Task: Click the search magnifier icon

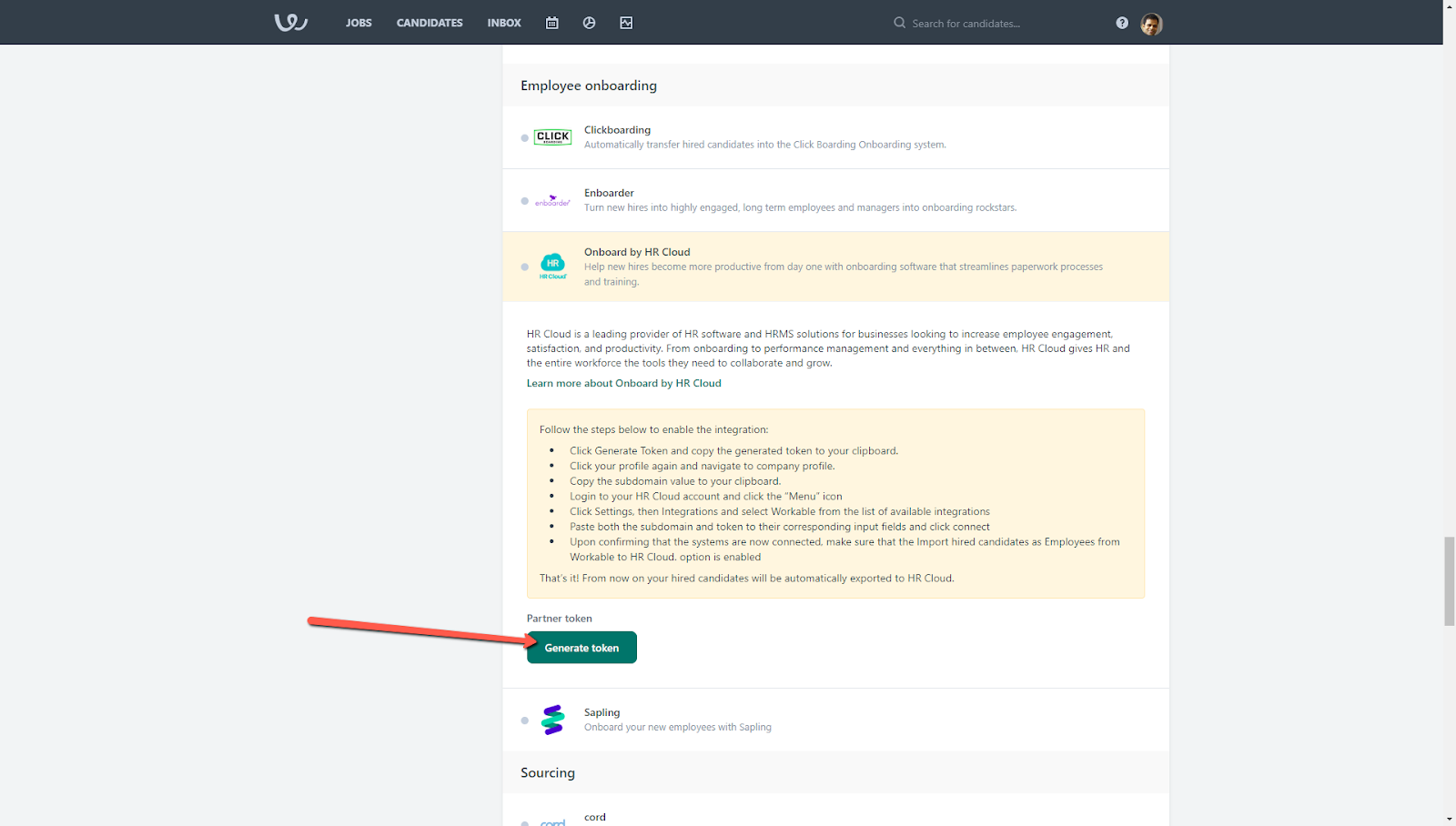Action: [900, 23]
